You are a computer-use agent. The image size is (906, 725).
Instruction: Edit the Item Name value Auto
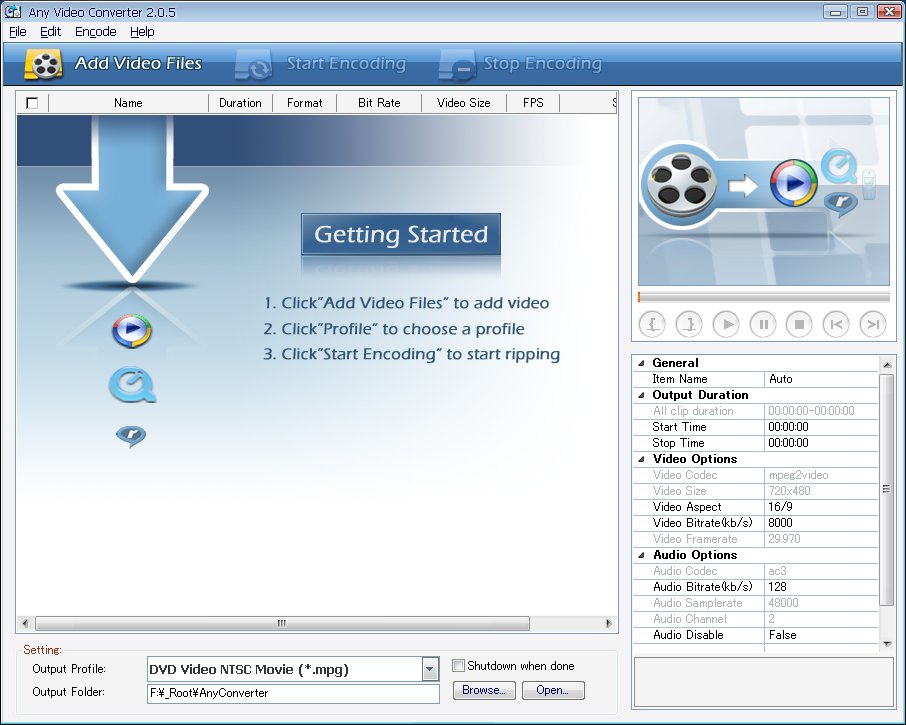[x=820, y=379]
